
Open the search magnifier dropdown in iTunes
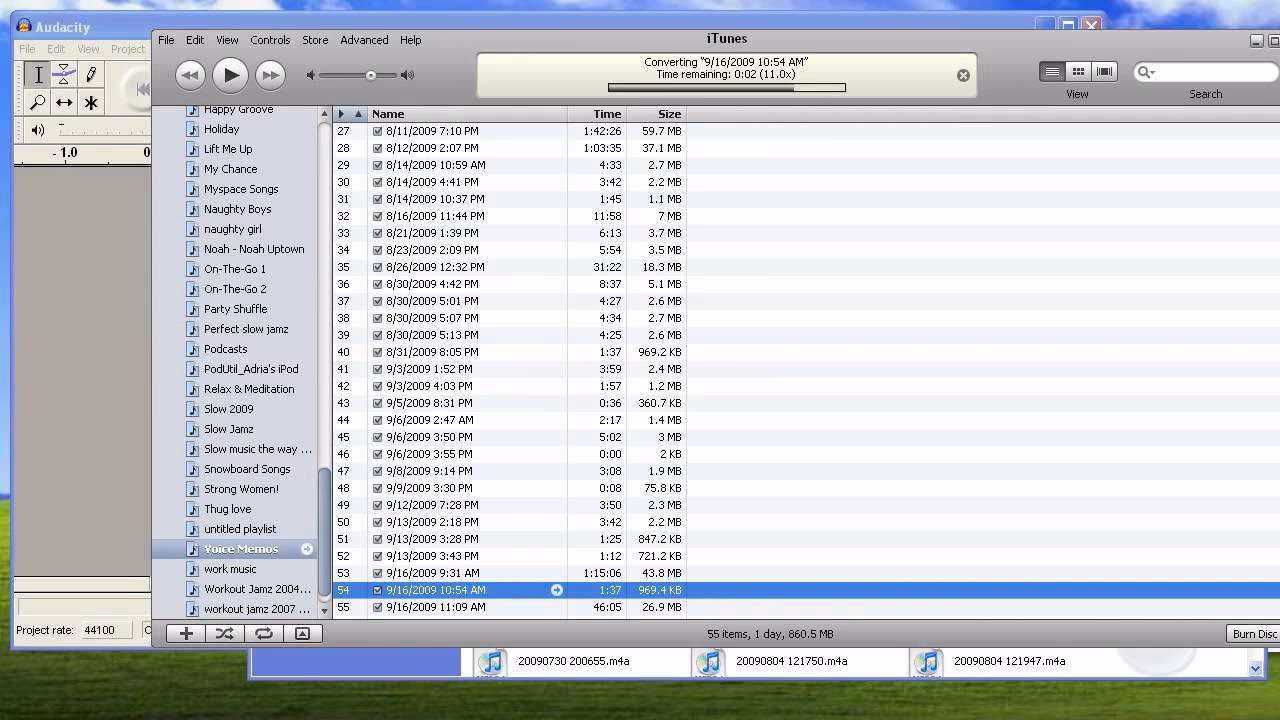tap(1146, 72)
